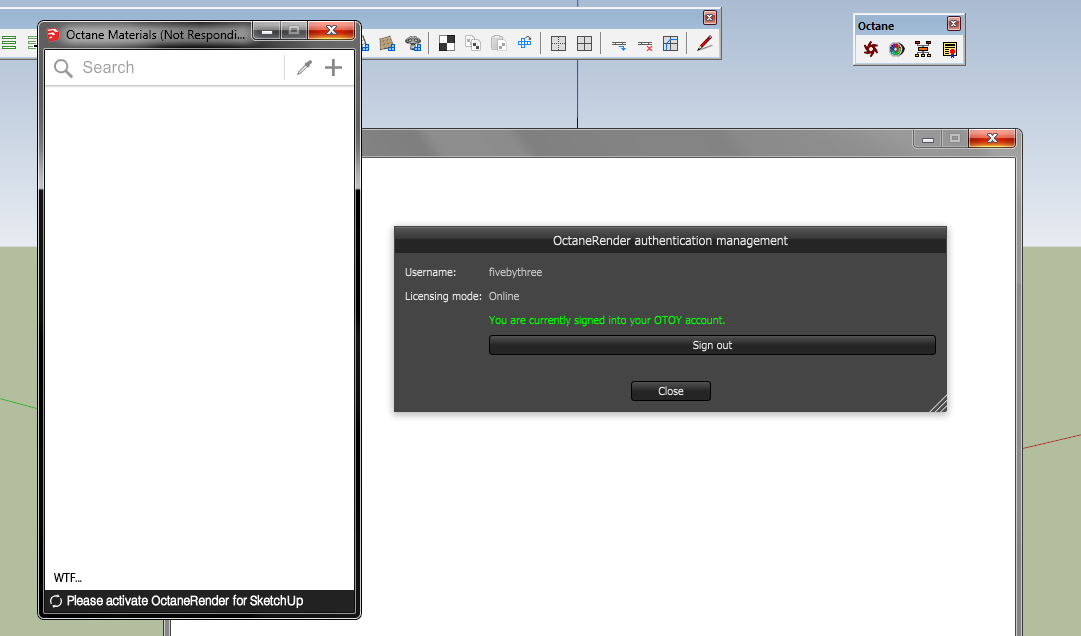The image size is (1081, 636).
Task: Click the 'Online' licensing mode value
Action: pos(504,296)
